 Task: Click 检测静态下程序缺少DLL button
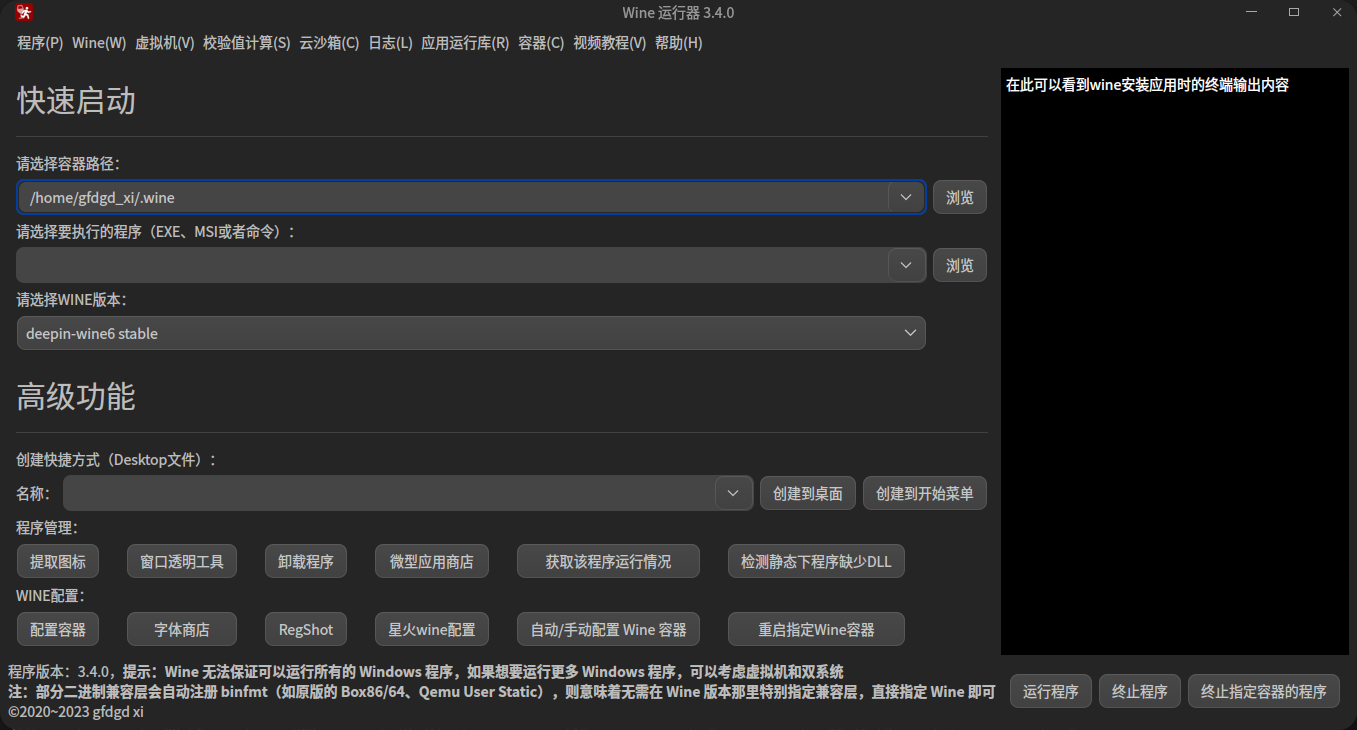tap(816, 561)
